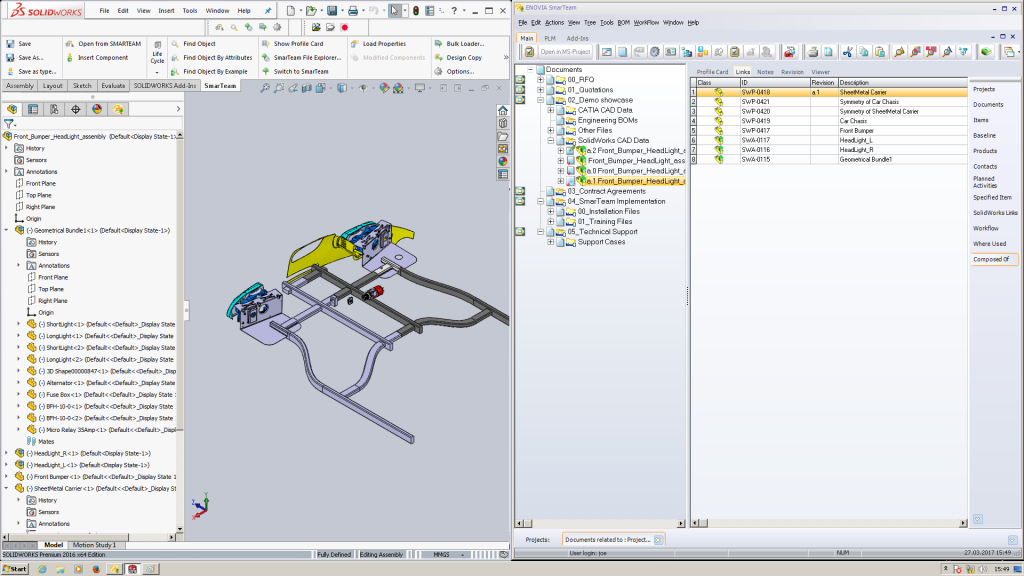Click the Life Cycle icon
Image resolution: width=1024 pixels, height=576 pixels.
tap(157, 51)
